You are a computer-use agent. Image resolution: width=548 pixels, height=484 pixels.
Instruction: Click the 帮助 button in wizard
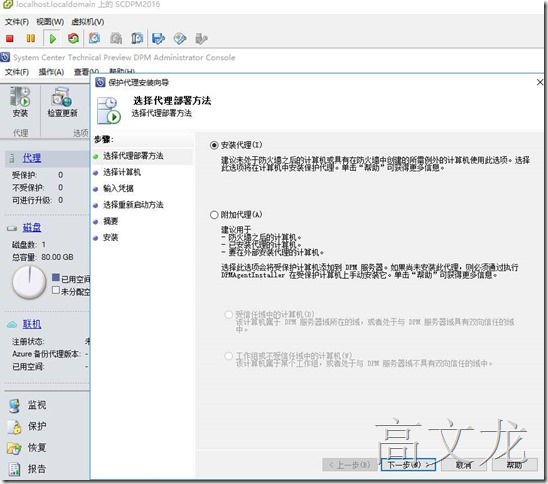point(514,465)
